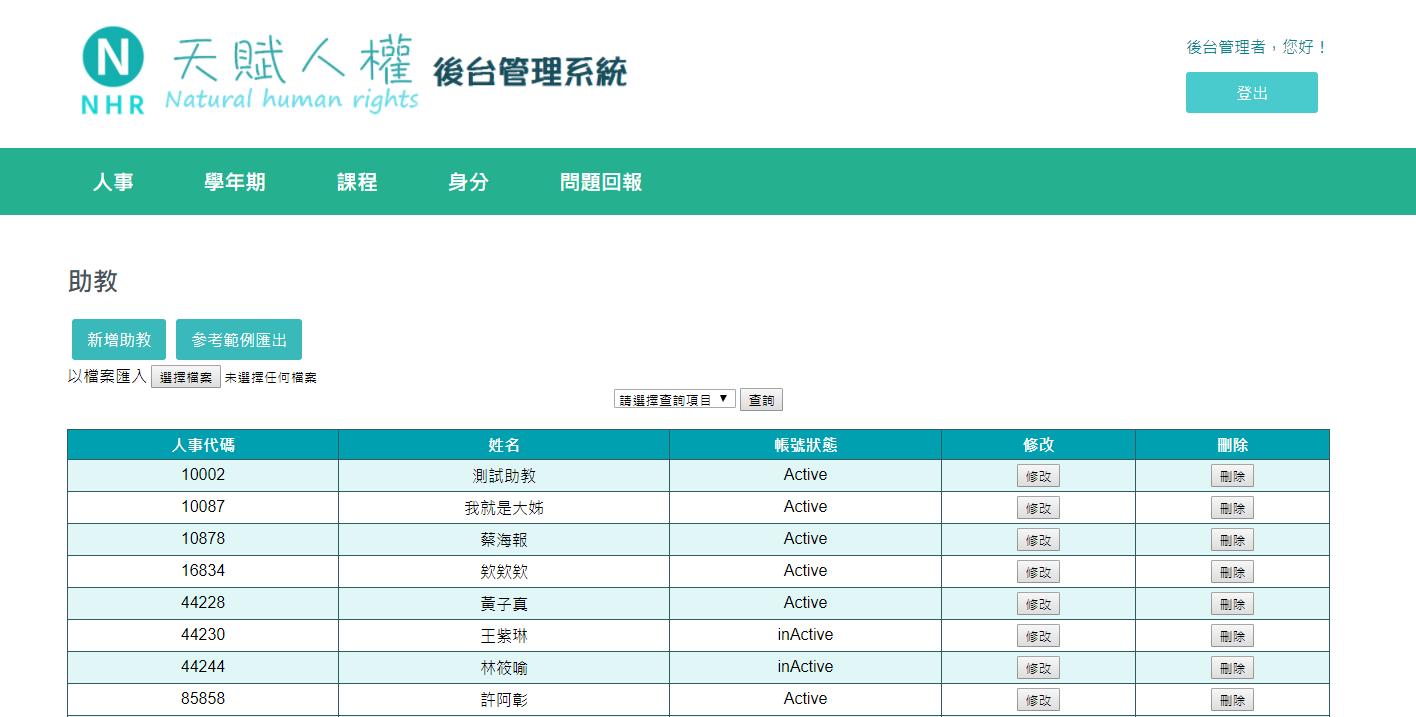
Task: Click 刪除 for 許阿彰 row
Action: click(x=1232, y=700)
